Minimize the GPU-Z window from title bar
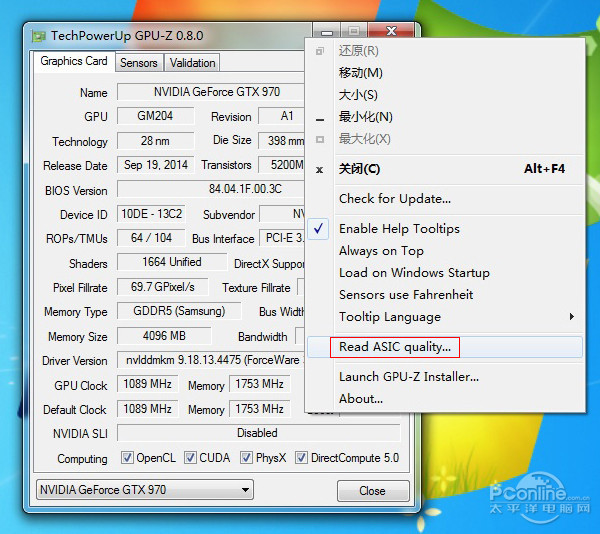This screenshot has width=600, height=534. pos(326,31)
